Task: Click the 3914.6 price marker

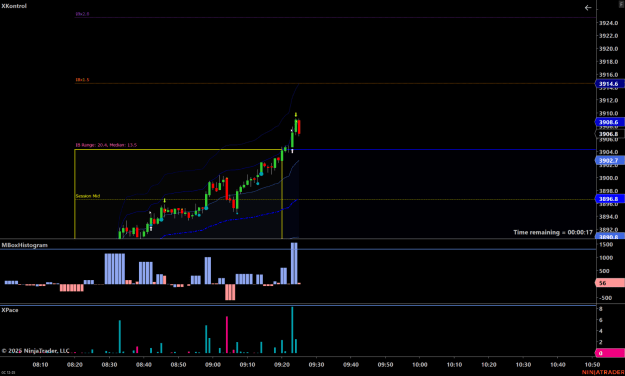Action: coord(609,84)
